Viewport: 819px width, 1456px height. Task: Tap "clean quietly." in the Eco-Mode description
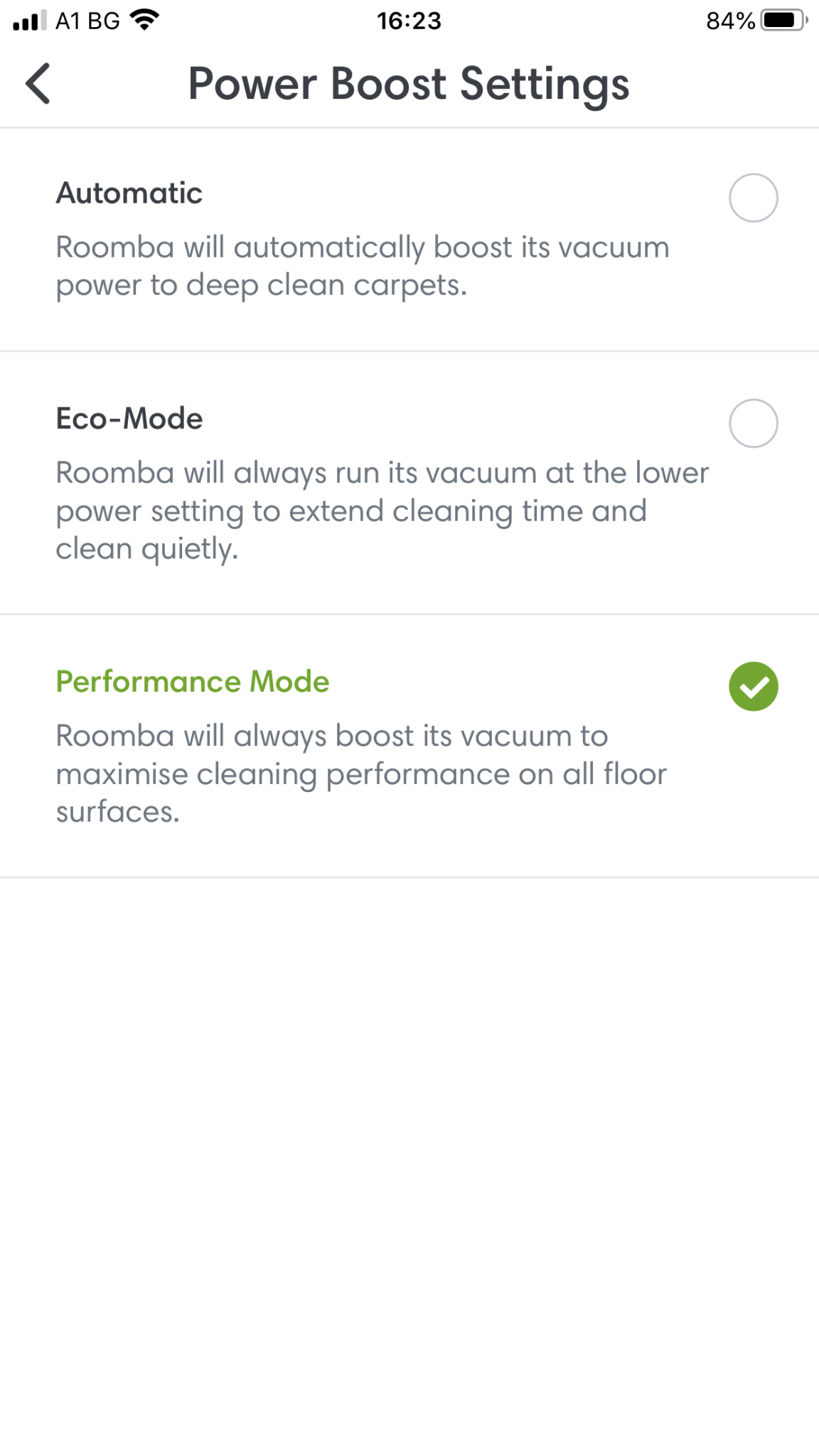147,549
